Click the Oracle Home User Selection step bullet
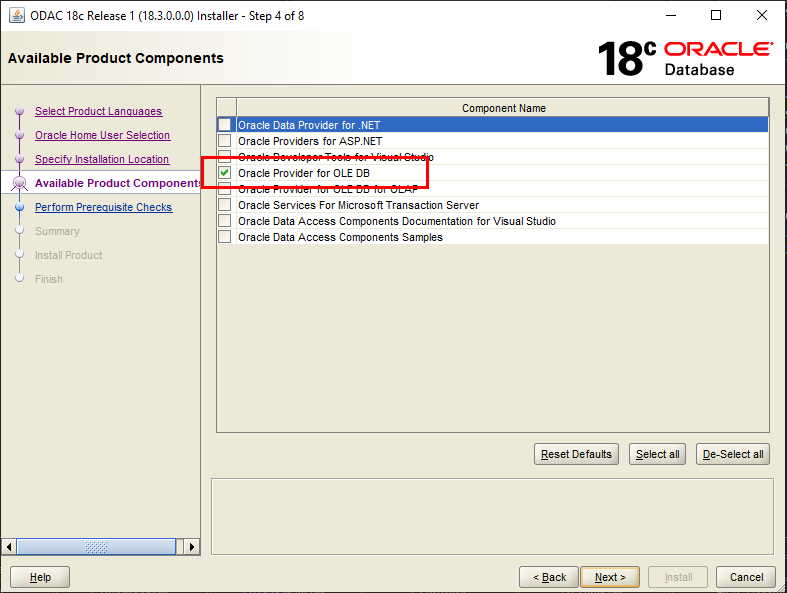This screenshot has height=593, width=787. tap(20, 135)
